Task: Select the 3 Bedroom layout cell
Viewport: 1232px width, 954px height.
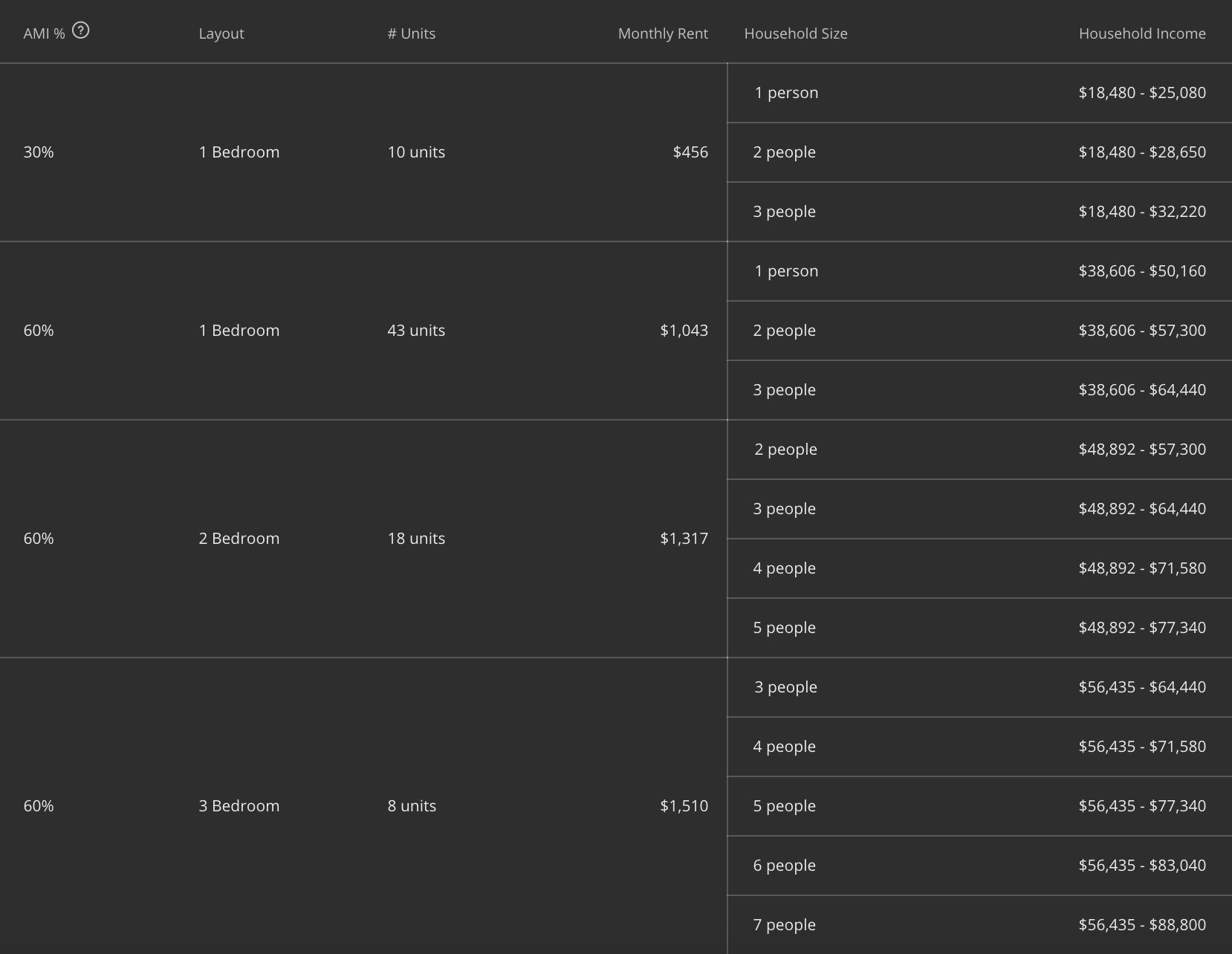Action: pyautogui.click(x=239, y=806)
